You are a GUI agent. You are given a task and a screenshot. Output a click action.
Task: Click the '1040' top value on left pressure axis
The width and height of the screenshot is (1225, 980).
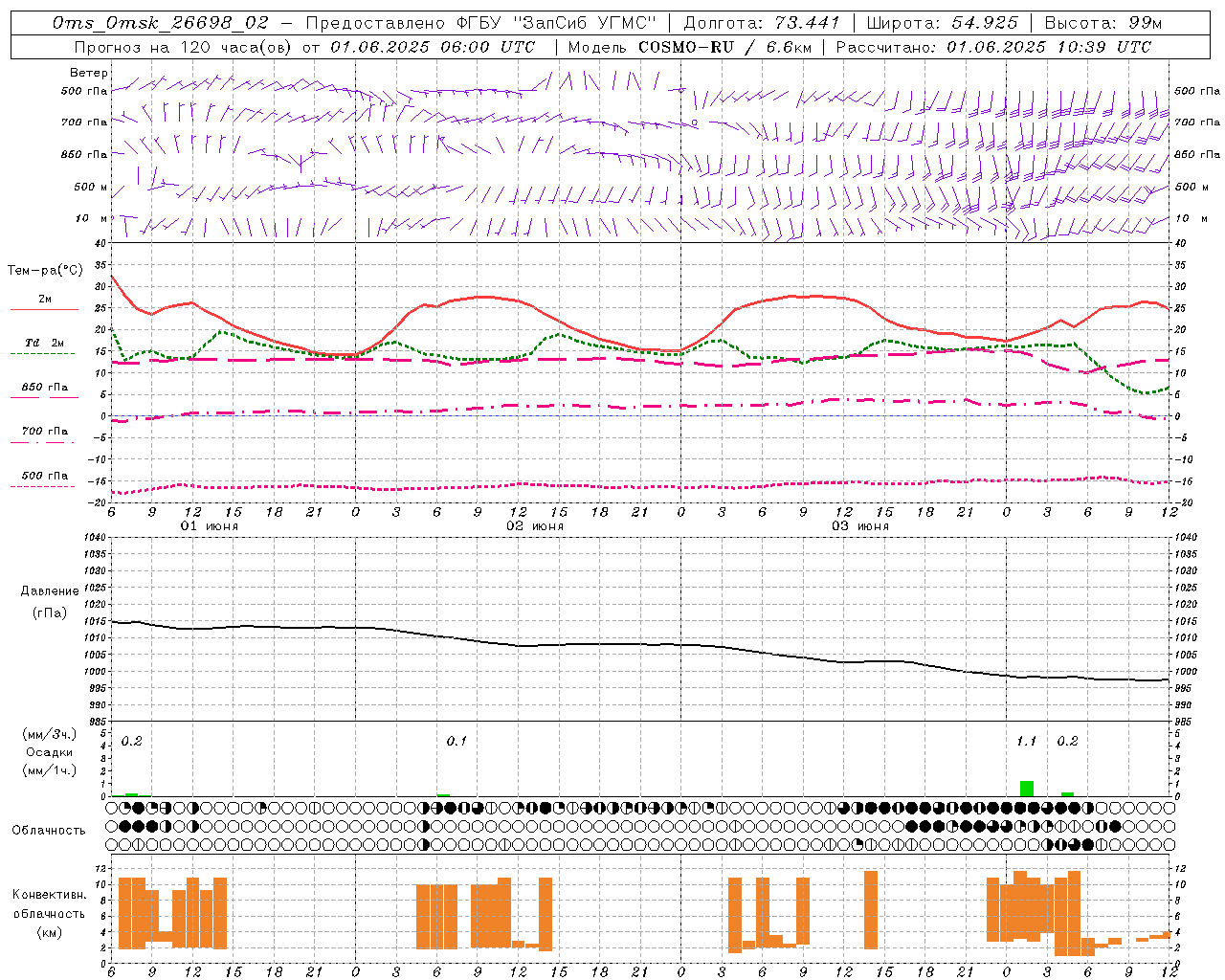point(94,537)
